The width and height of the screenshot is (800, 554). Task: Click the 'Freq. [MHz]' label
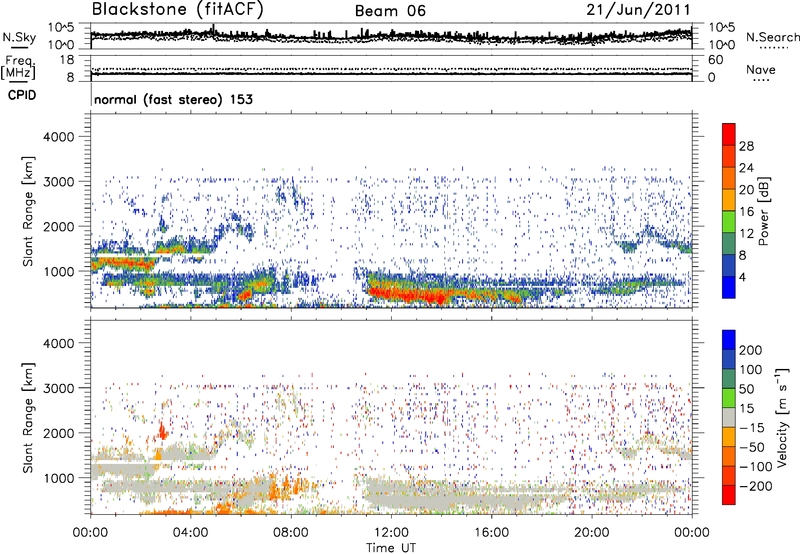coord(18,68)
